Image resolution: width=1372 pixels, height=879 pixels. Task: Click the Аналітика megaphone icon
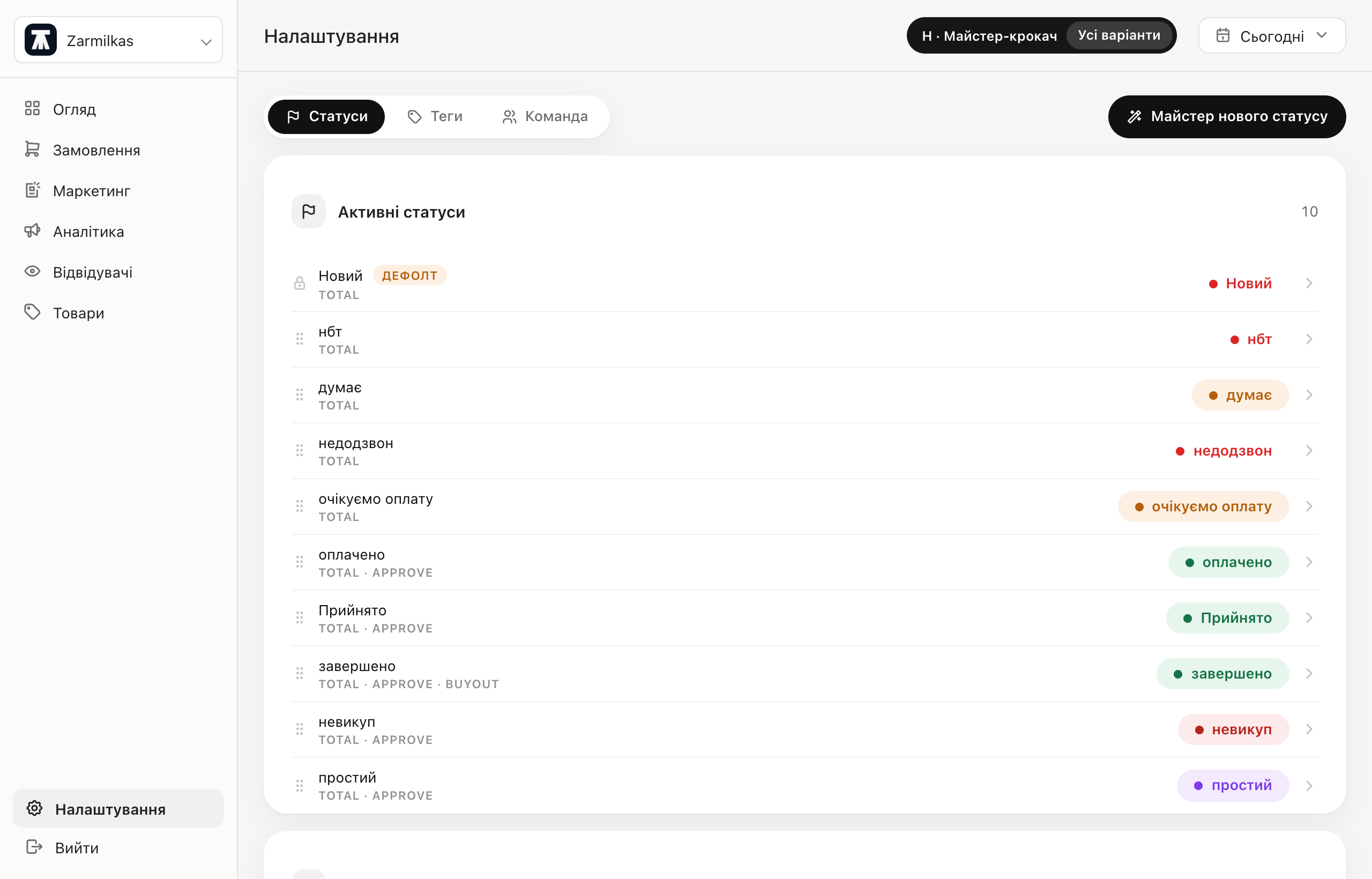point(33,230)
